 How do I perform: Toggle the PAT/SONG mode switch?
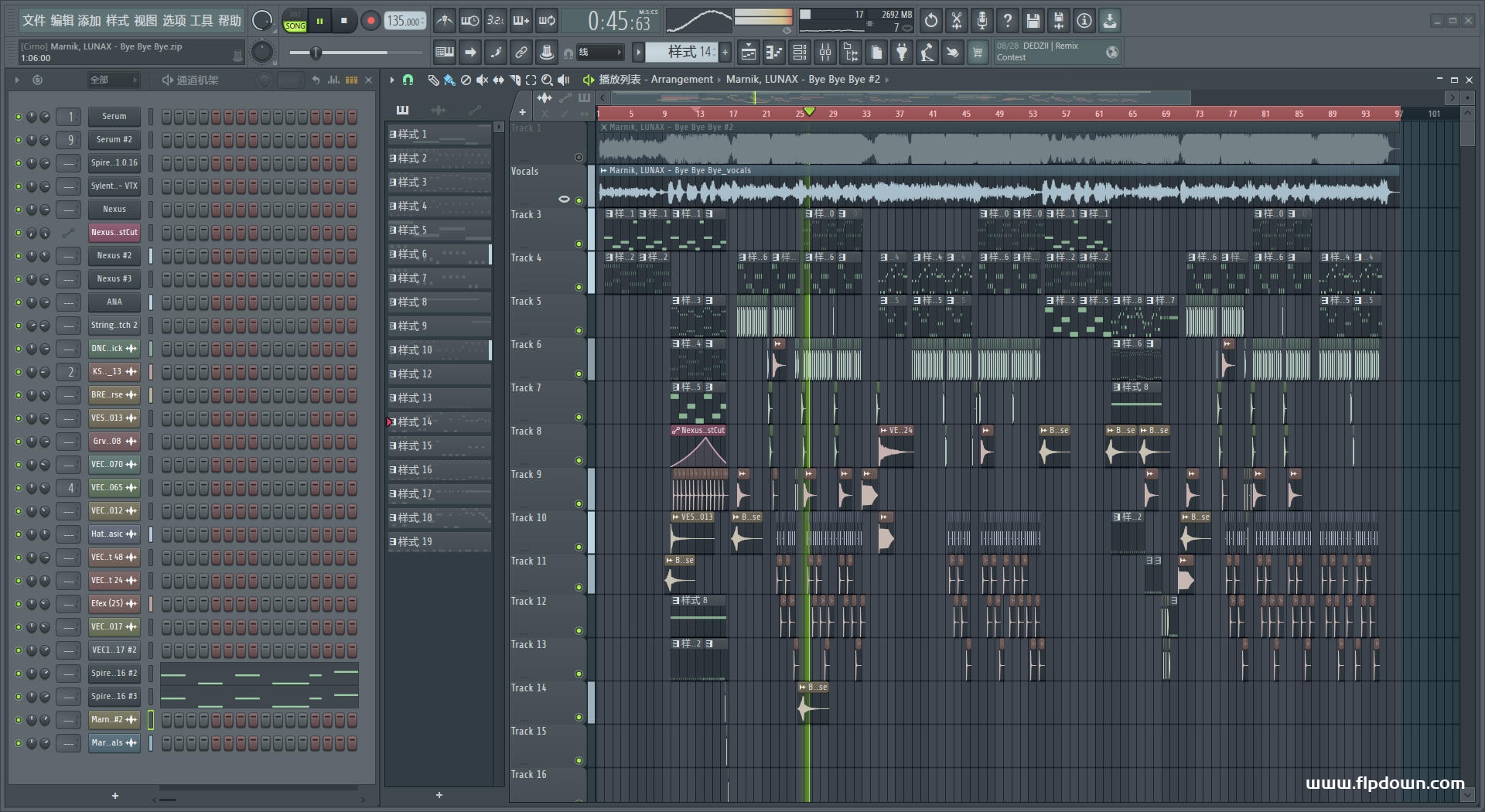295,21
